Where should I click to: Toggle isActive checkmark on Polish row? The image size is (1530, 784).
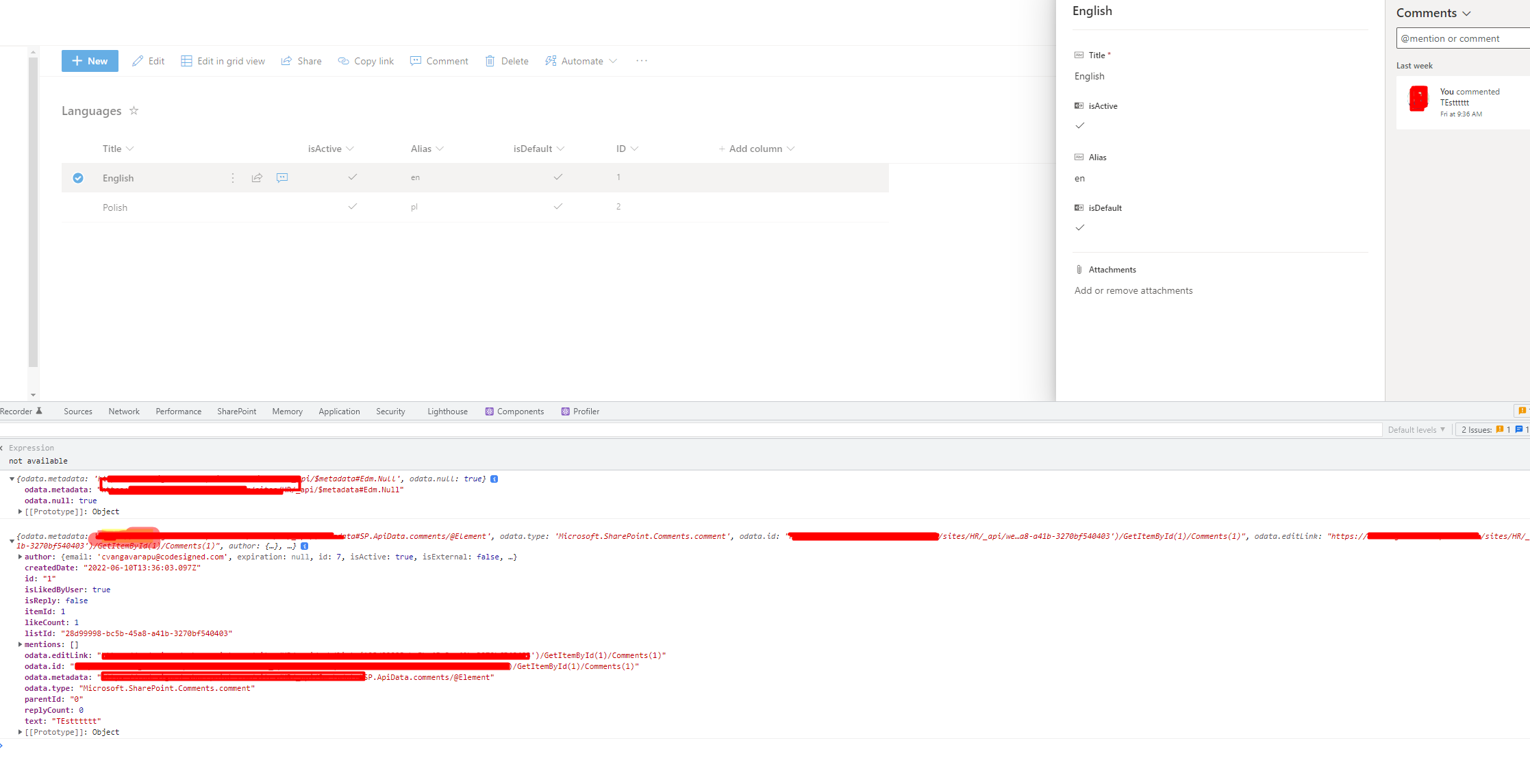pyautogui.click(x=353, y=206)
